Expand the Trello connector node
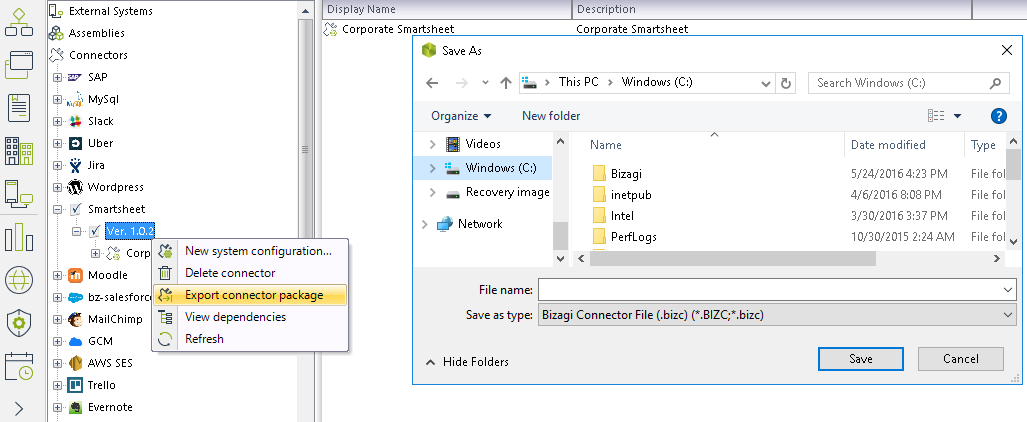Viewport: 1027px width, 422px height. click(x=58, y=385)
